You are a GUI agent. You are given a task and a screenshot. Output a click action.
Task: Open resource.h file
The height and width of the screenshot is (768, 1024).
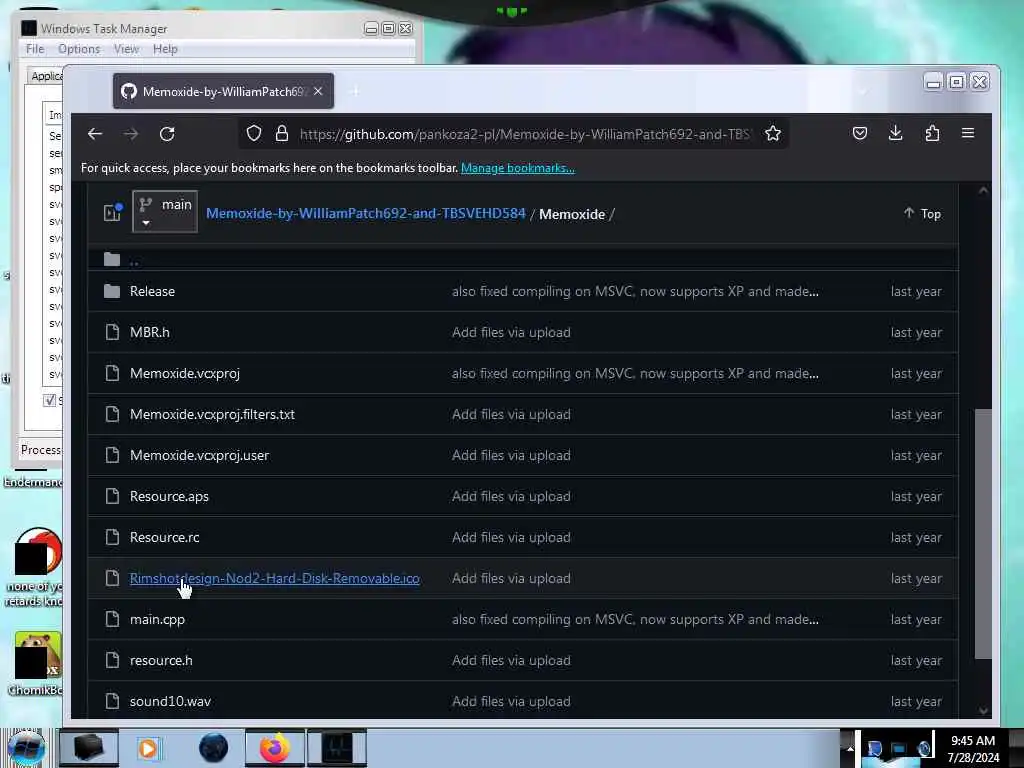pos(161,660)
